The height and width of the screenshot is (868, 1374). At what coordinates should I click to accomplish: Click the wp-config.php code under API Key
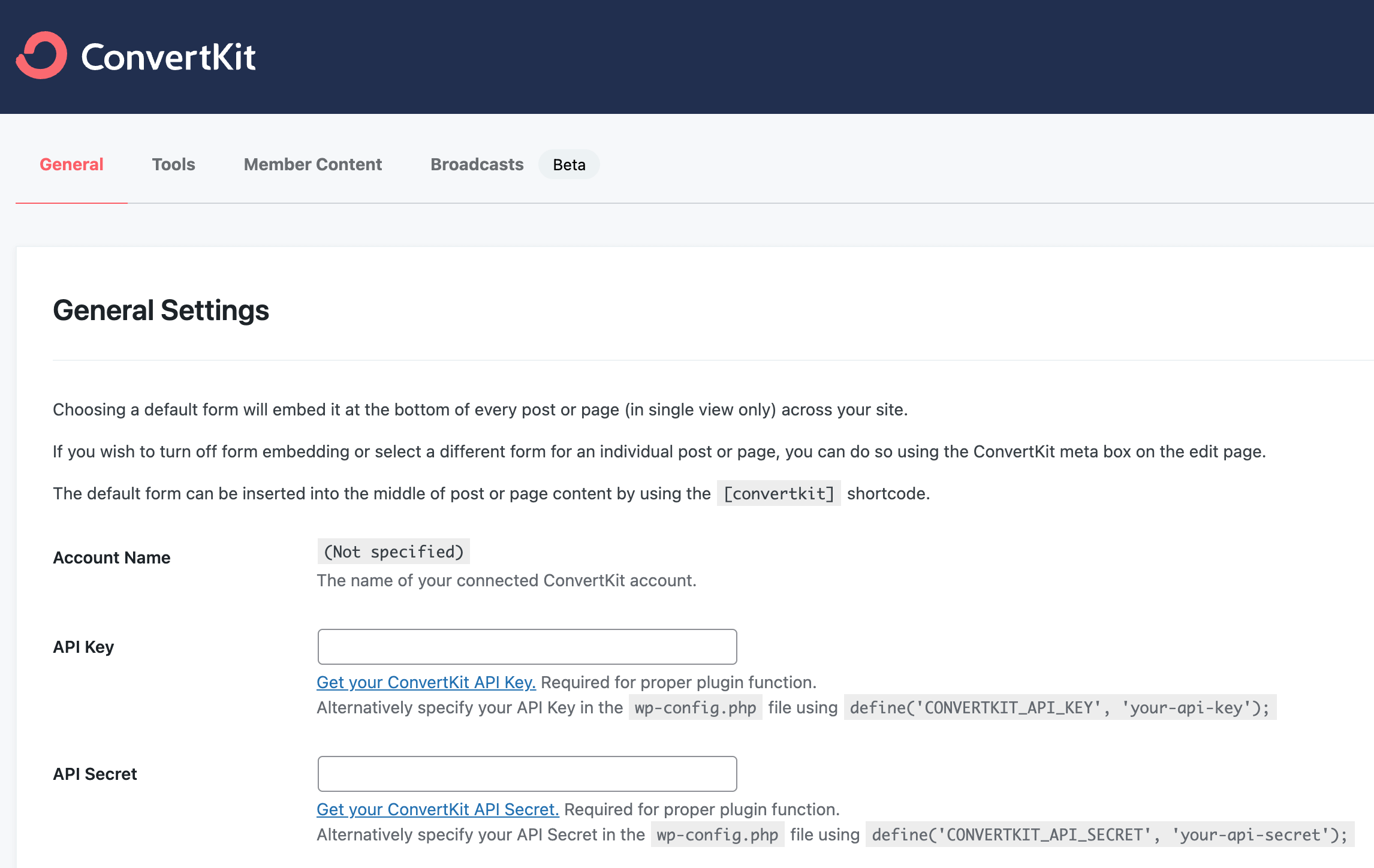click(695, 707)
